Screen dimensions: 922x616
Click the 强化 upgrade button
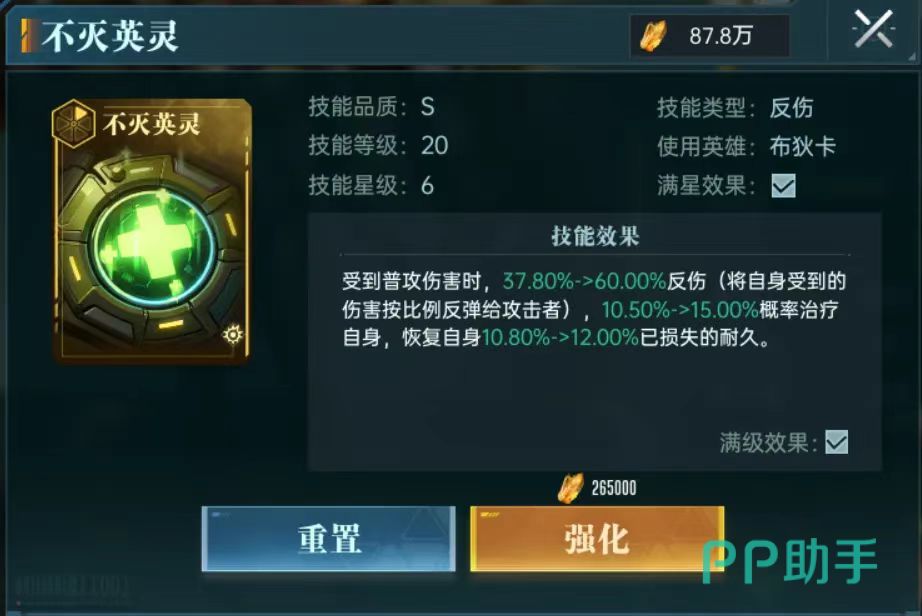tap(597, 538)
